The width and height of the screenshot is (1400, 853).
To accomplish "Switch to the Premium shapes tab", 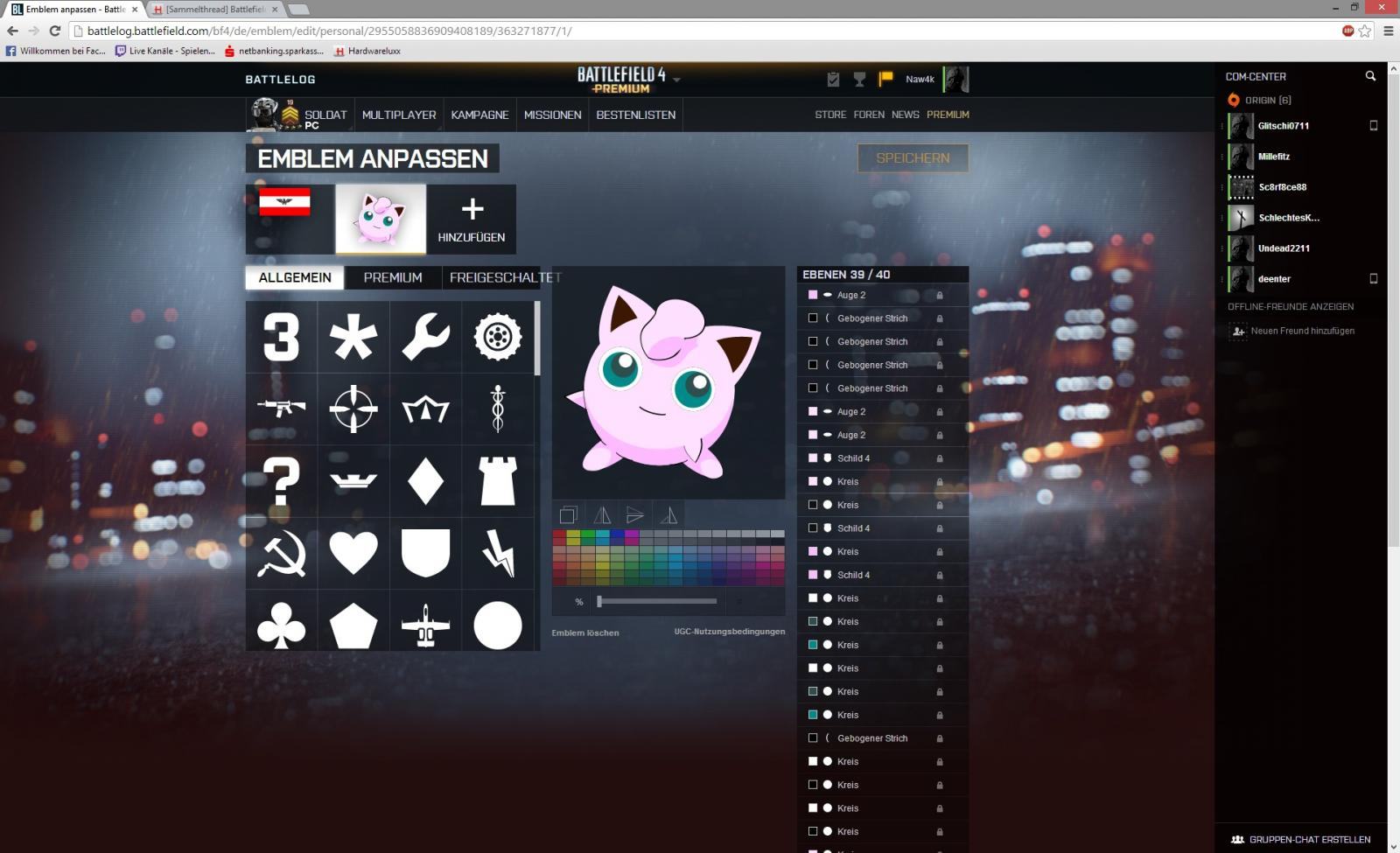I will coord(393,277).
